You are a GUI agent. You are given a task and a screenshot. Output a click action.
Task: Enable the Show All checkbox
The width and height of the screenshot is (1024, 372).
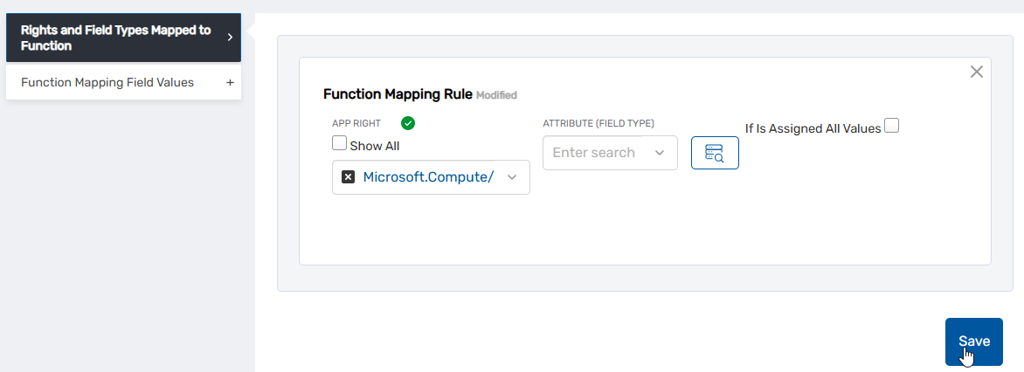coord(340,143)
